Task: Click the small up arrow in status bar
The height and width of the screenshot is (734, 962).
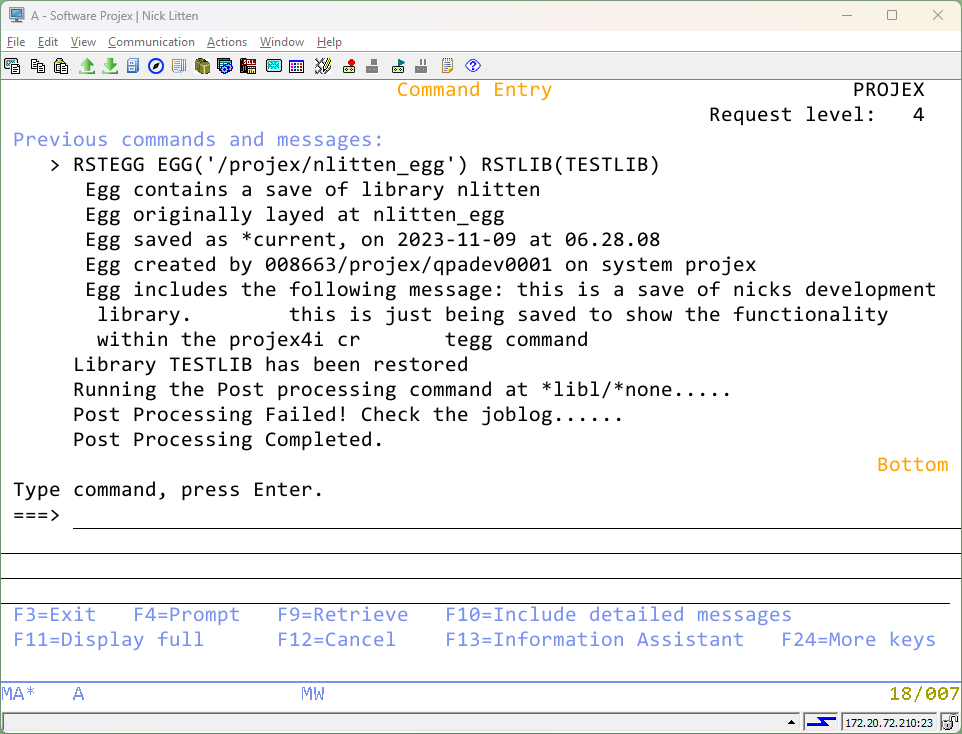Action: point(791,722)
